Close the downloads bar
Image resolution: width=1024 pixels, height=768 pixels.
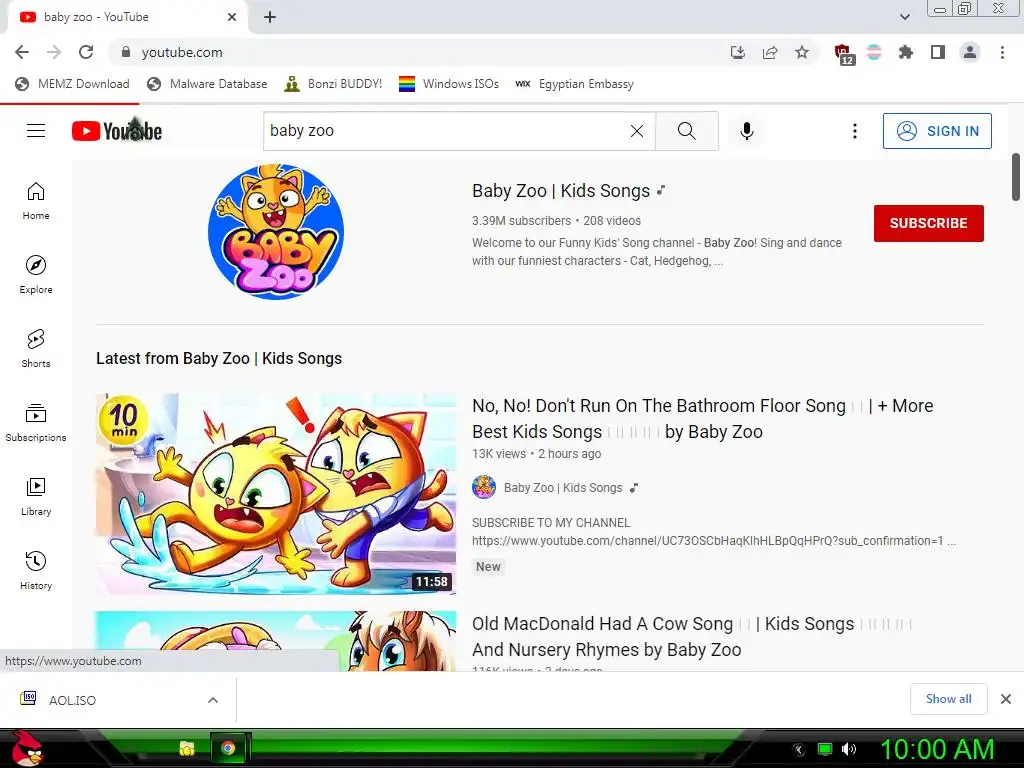(1006, 699)
